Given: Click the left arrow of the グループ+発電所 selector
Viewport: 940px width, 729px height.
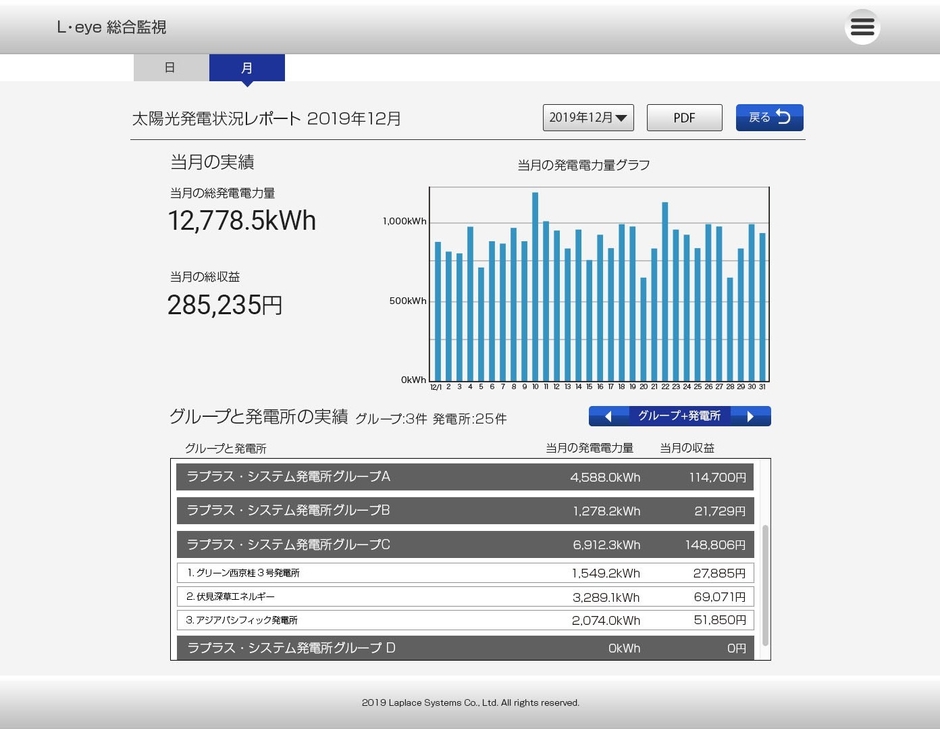Looking at the screenshot, I should click(608, 415).
